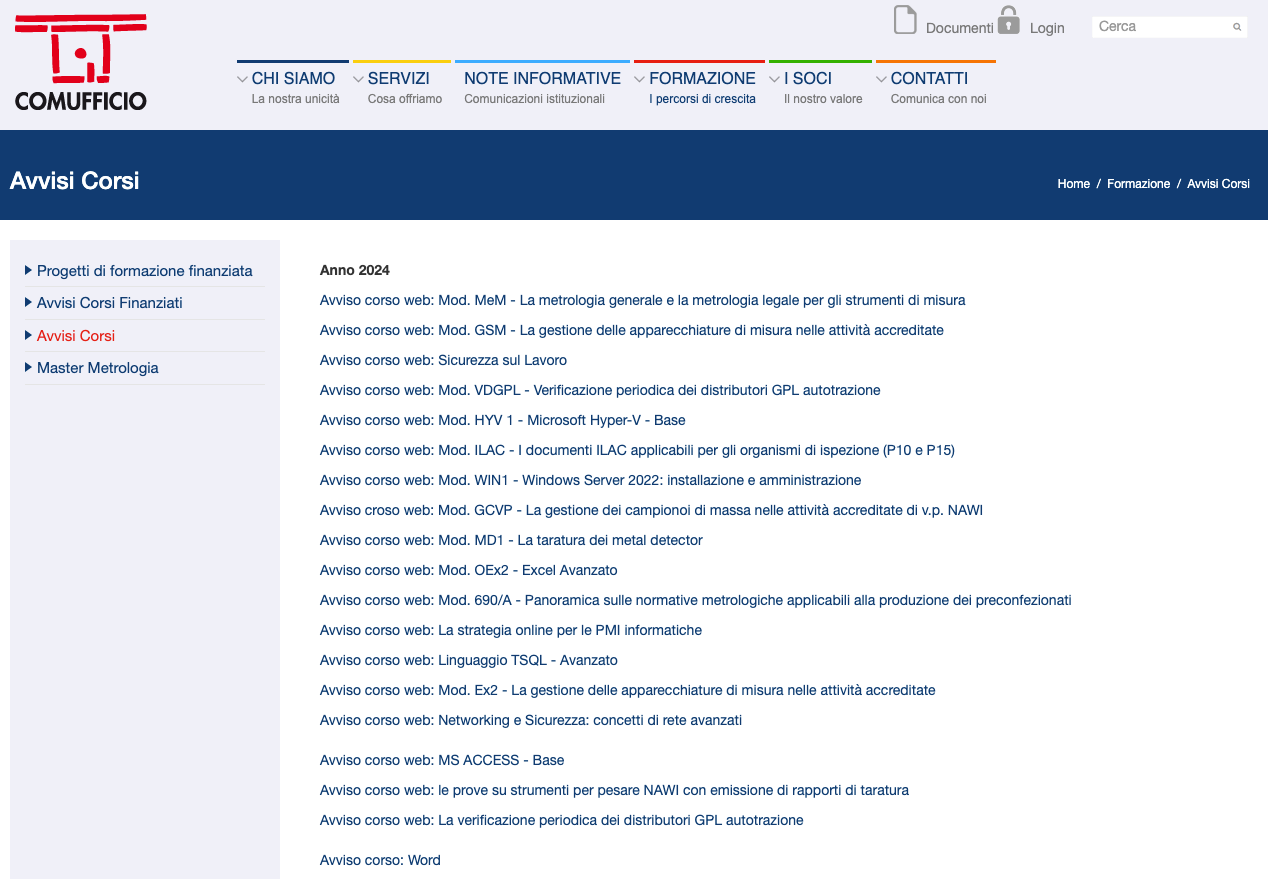This screenshot has width=1268, height=879.
Task: Click the 'I percorsi di crescita' subtitle
Action: [x=702, y=99]
